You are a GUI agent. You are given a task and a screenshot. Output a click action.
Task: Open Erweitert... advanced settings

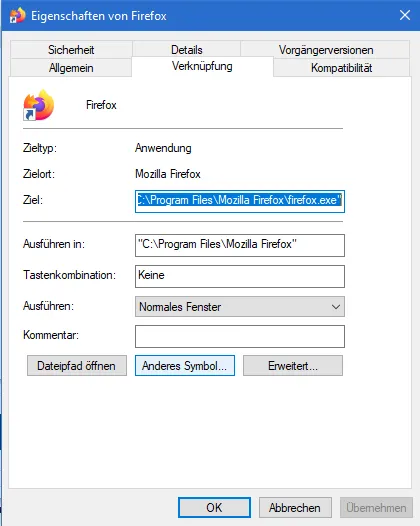(293, 366)
